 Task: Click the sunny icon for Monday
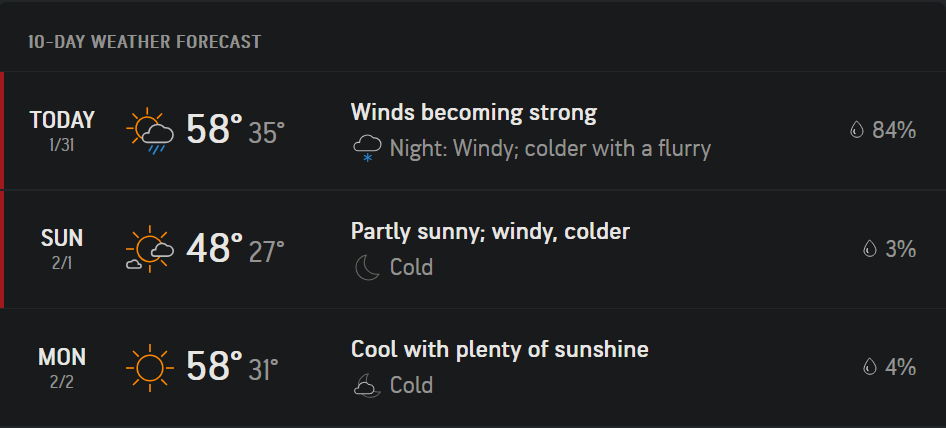[150, 367]
